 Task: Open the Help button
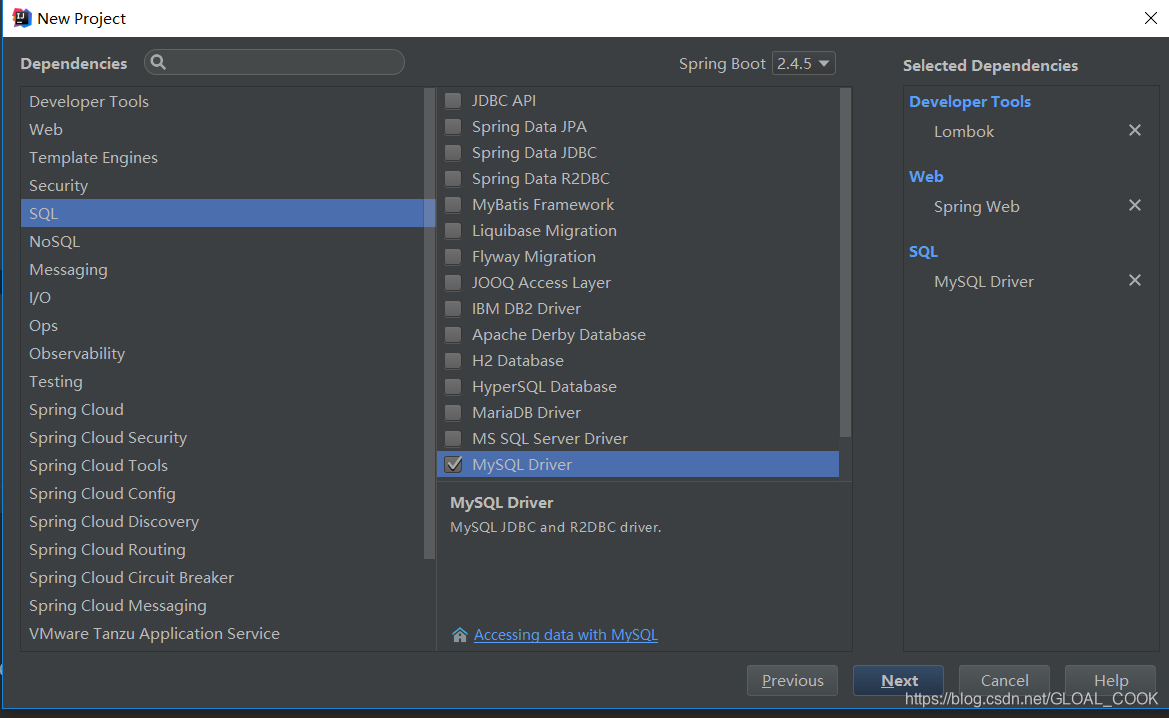[1110, 680]
